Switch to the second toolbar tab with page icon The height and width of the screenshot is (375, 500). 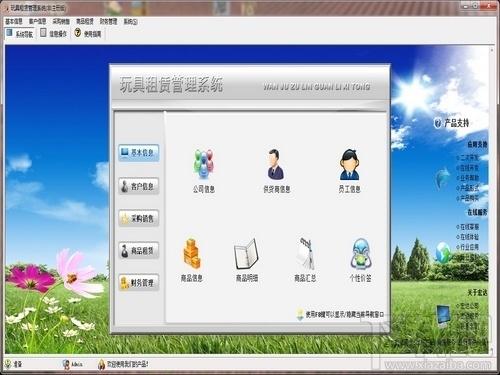(54, 33)
